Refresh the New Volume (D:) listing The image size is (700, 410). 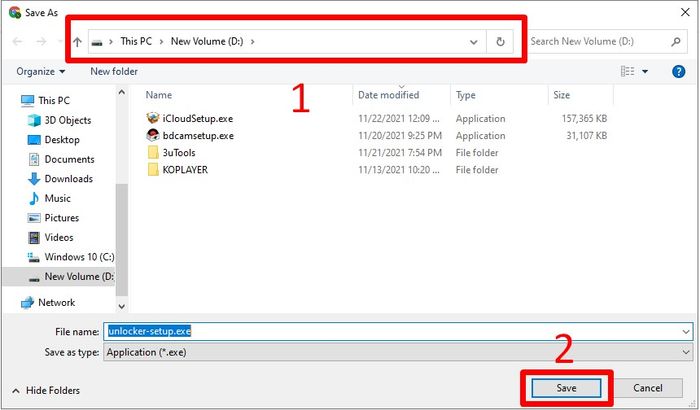[500, 42]
